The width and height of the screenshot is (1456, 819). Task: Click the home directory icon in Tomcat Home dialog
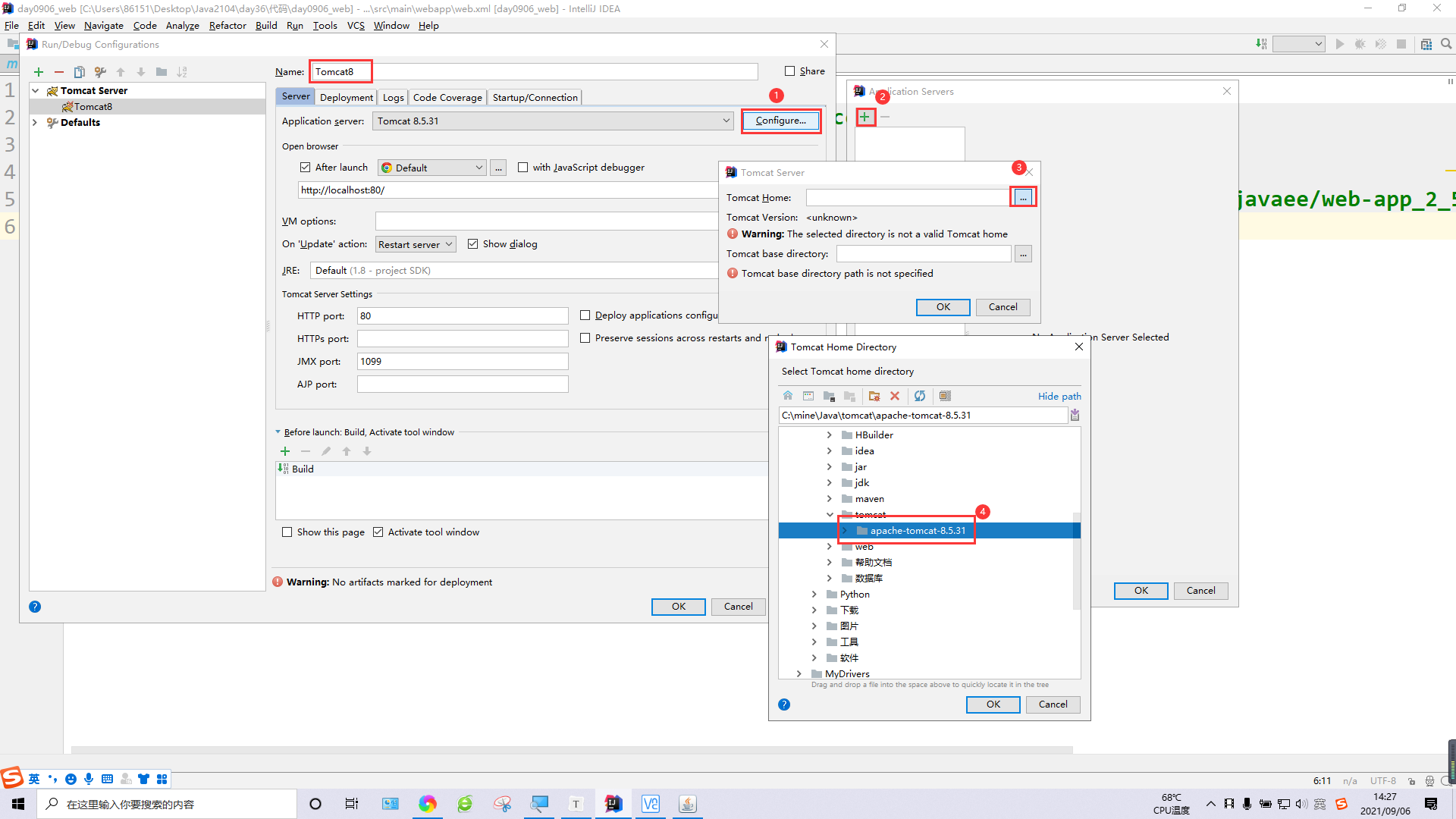(x=788, y=396)
